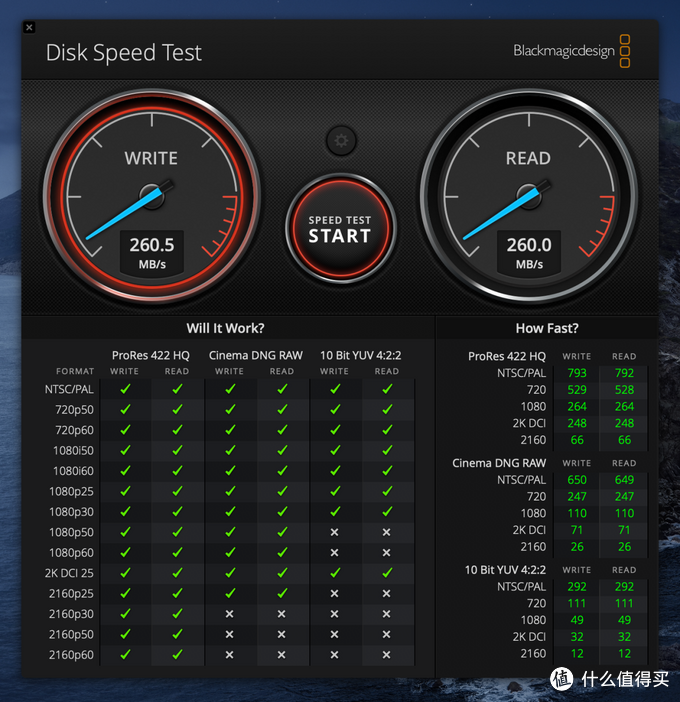This screenshot has height=702, width=680.
Task: Click the 1080i60 format row label
Action: 73,471
